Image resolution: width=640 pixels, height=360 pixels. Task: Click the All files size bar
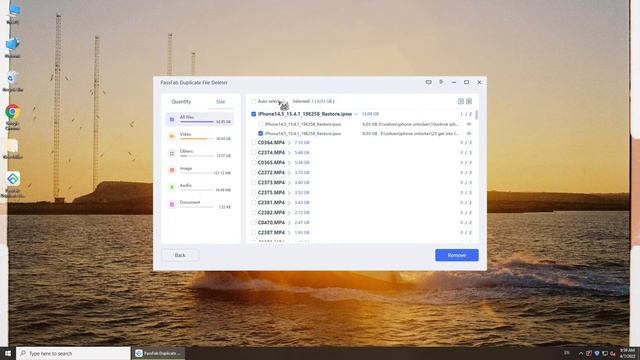(197, 122)
